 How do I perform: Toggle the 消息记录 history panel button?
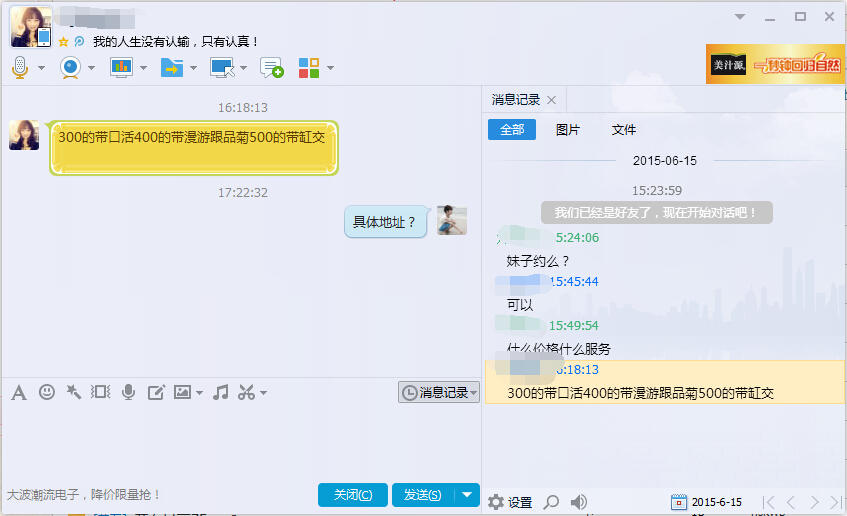click(x=439, y=393)
